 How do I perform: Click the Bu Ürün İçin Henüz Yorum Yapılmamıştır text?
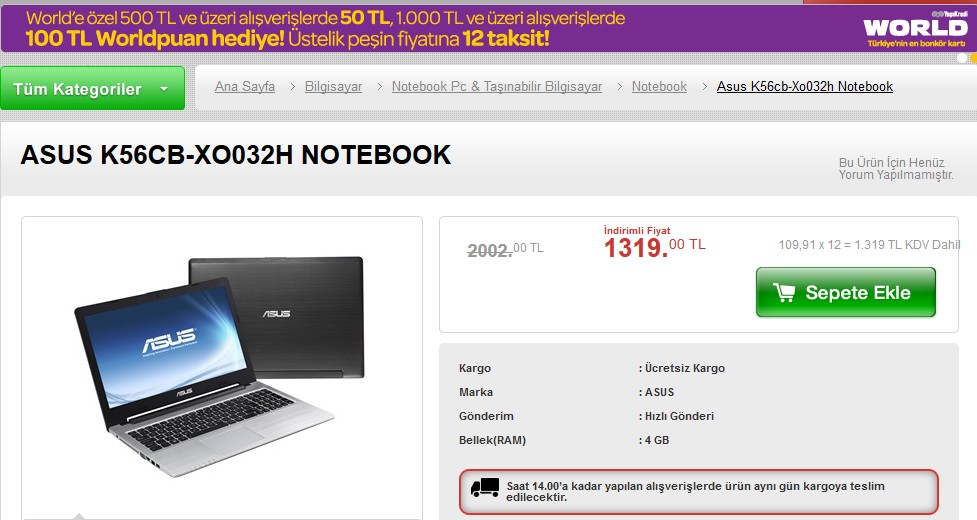(x=895, y=169)
